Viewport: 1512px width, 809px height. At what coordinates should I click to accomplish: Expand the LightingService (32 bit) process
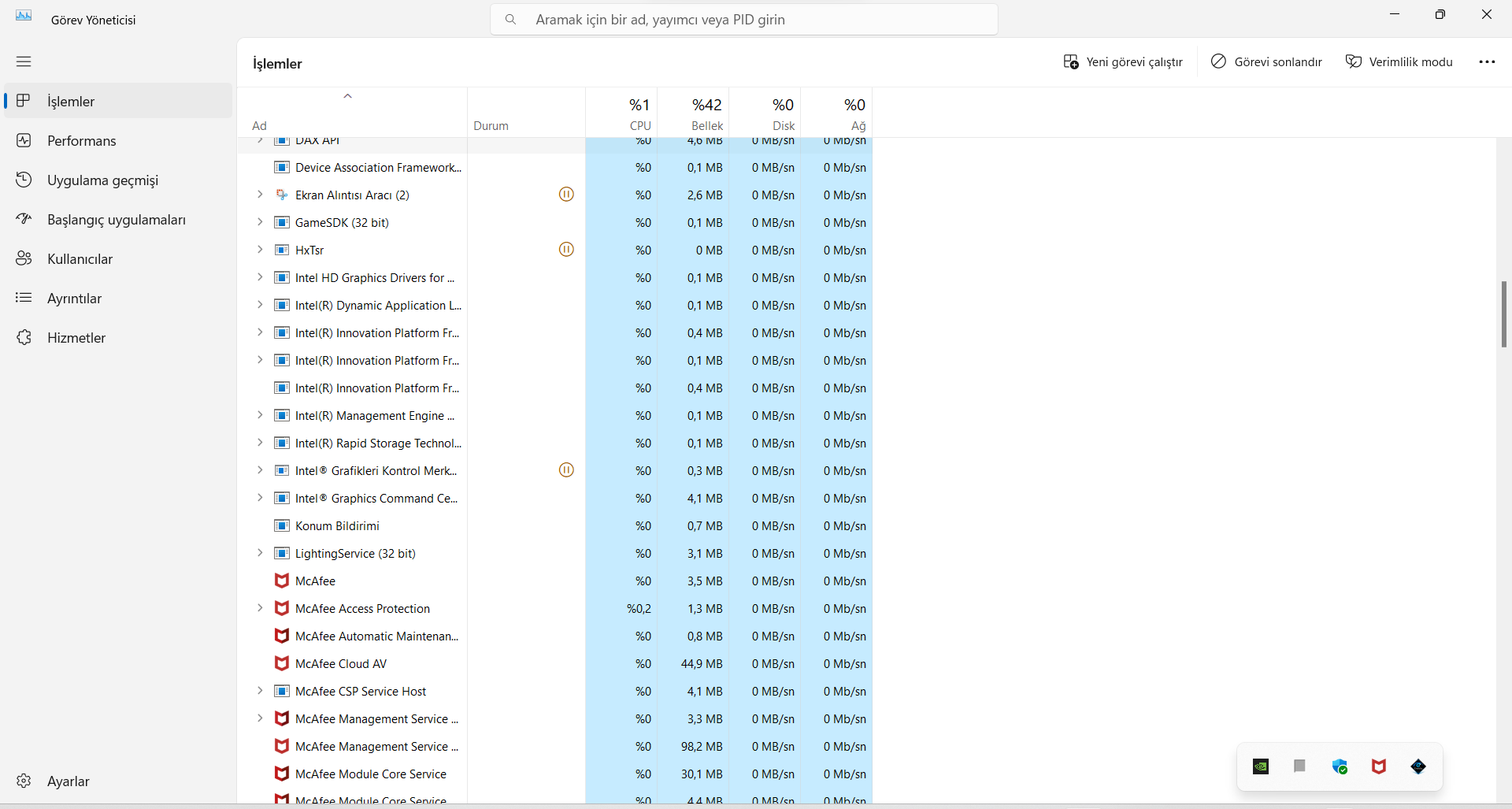(260, 553)
